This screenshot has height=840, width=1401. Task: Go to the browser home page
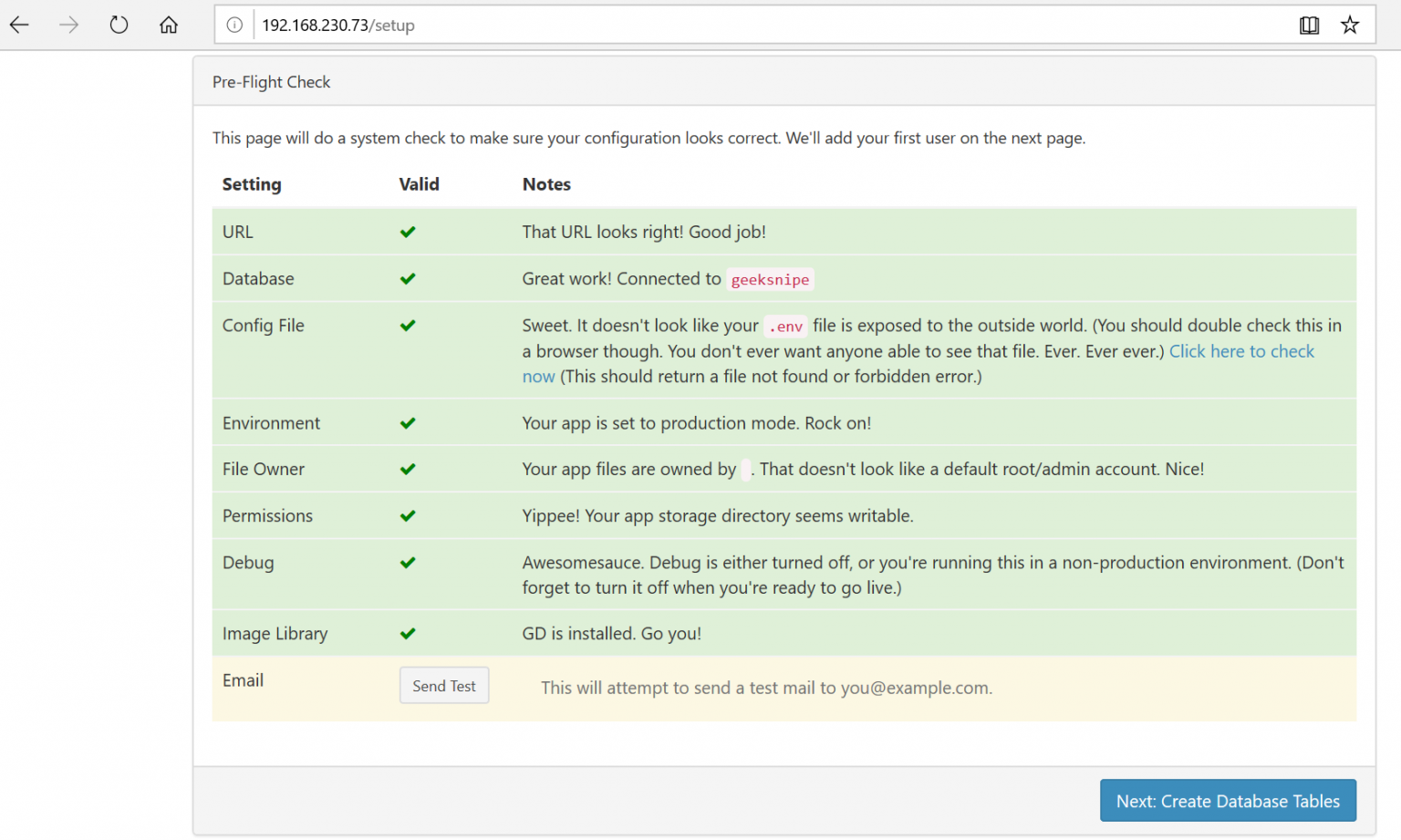(169, 25)
